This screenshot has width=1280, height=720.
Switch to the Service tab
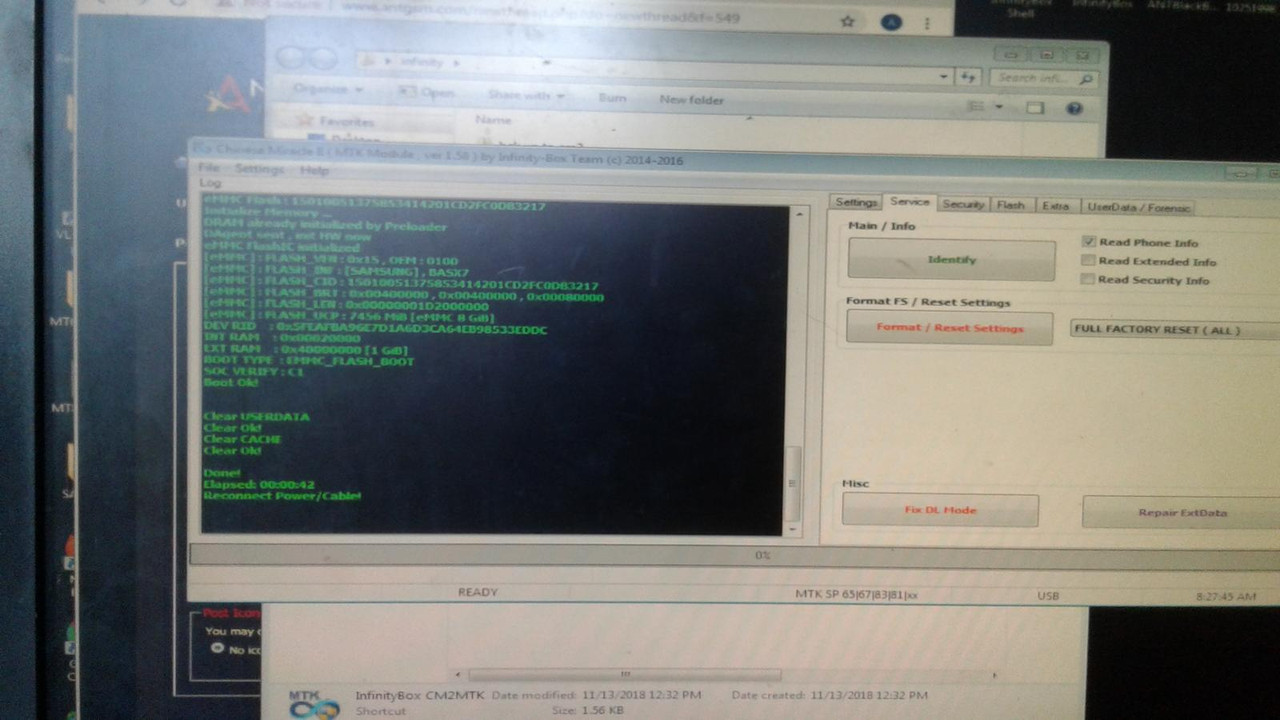[909, 202]
